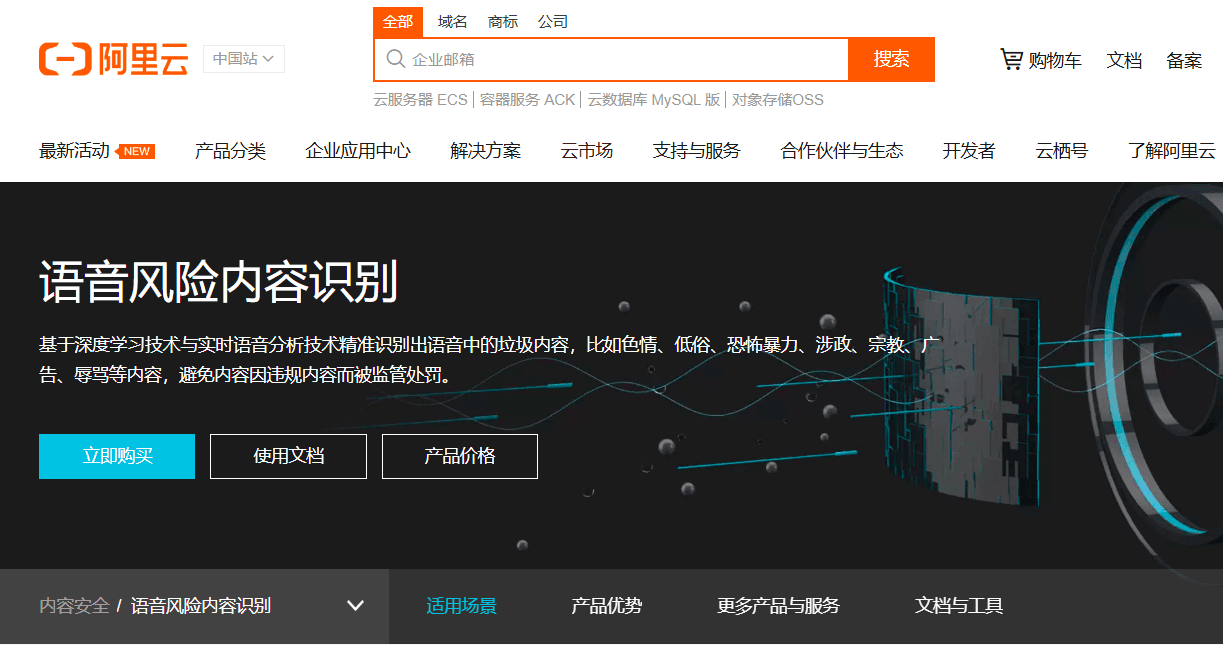Open the 云栖号 menu
This screenshot has height=645, width=1223.
1062,151
